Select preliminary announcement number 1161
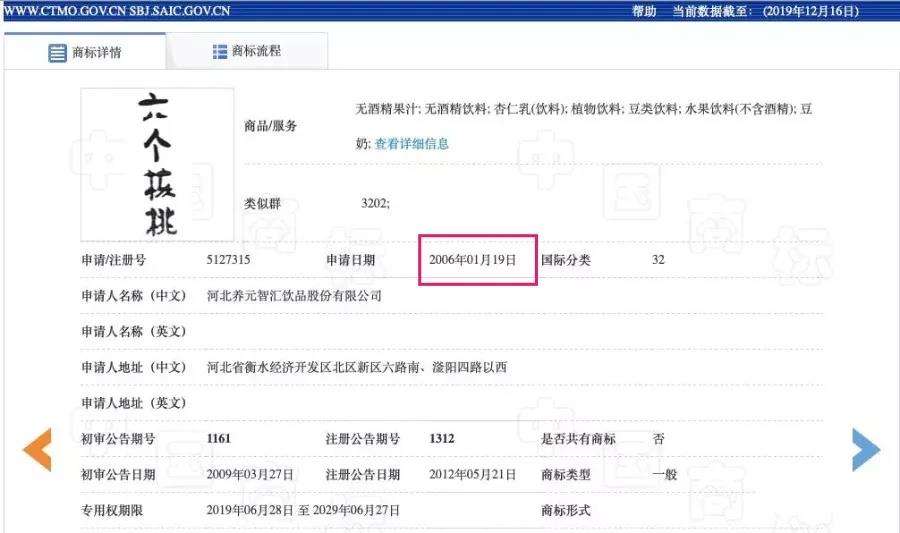900x533 pixels. pos(219,439)
